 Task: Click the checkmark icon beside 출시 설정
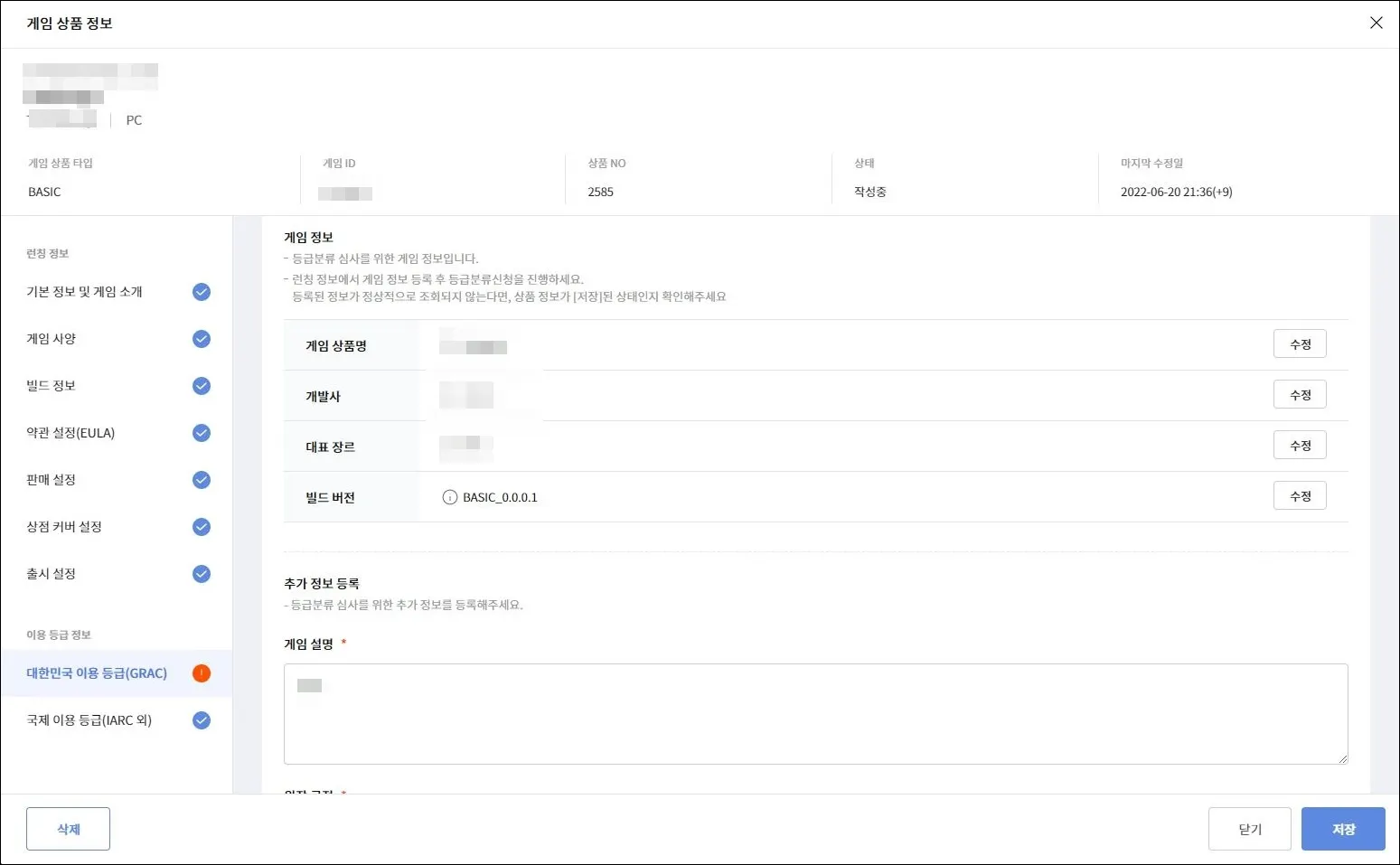click(202, 574)
